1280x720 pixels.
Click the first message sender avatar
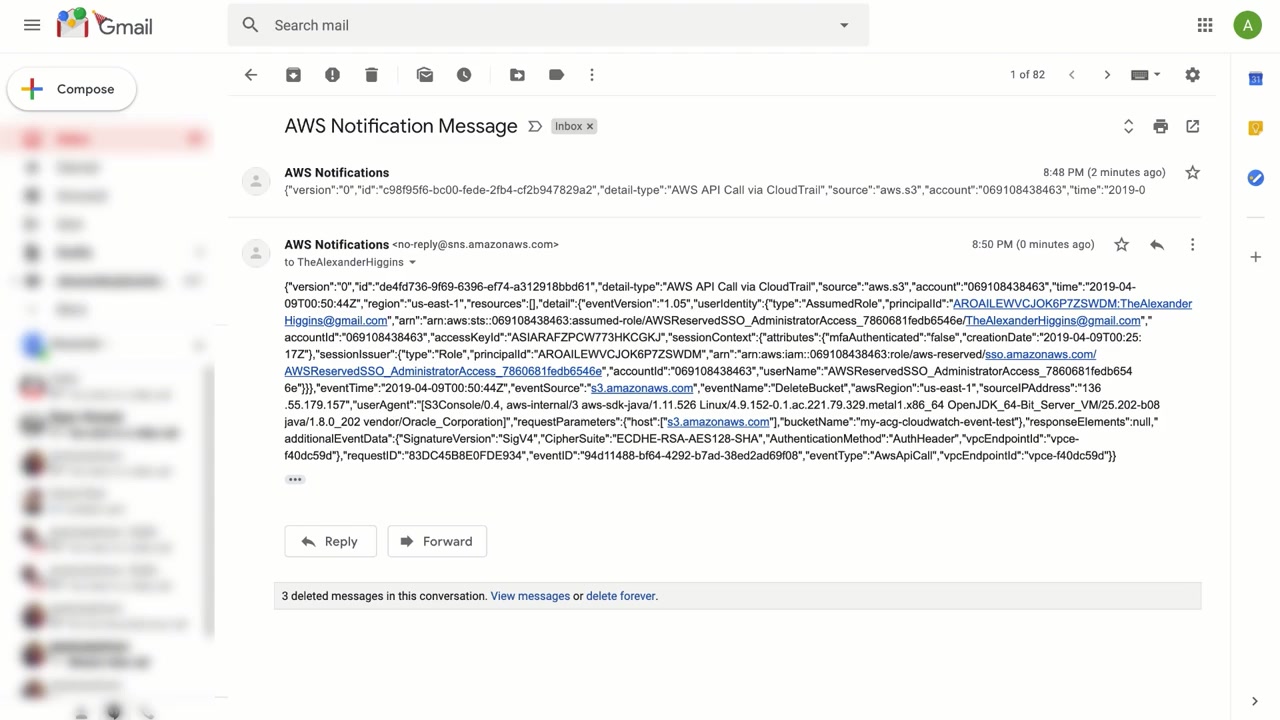[256, 181]
